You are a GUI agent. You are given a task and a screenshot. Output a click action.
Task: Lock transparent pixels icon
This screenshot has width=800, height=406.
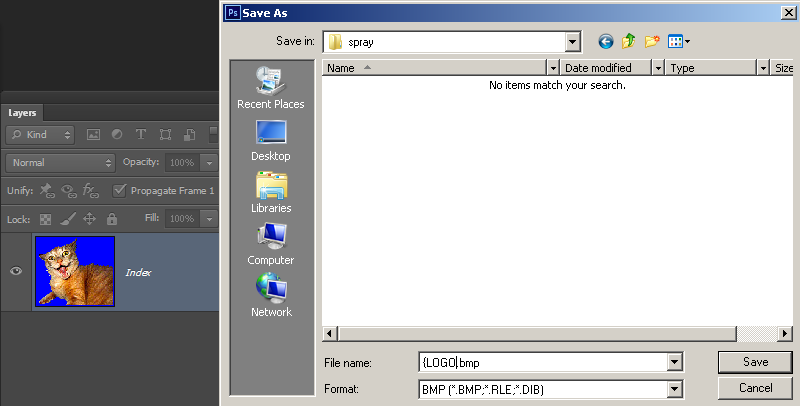tap(45, 219)
